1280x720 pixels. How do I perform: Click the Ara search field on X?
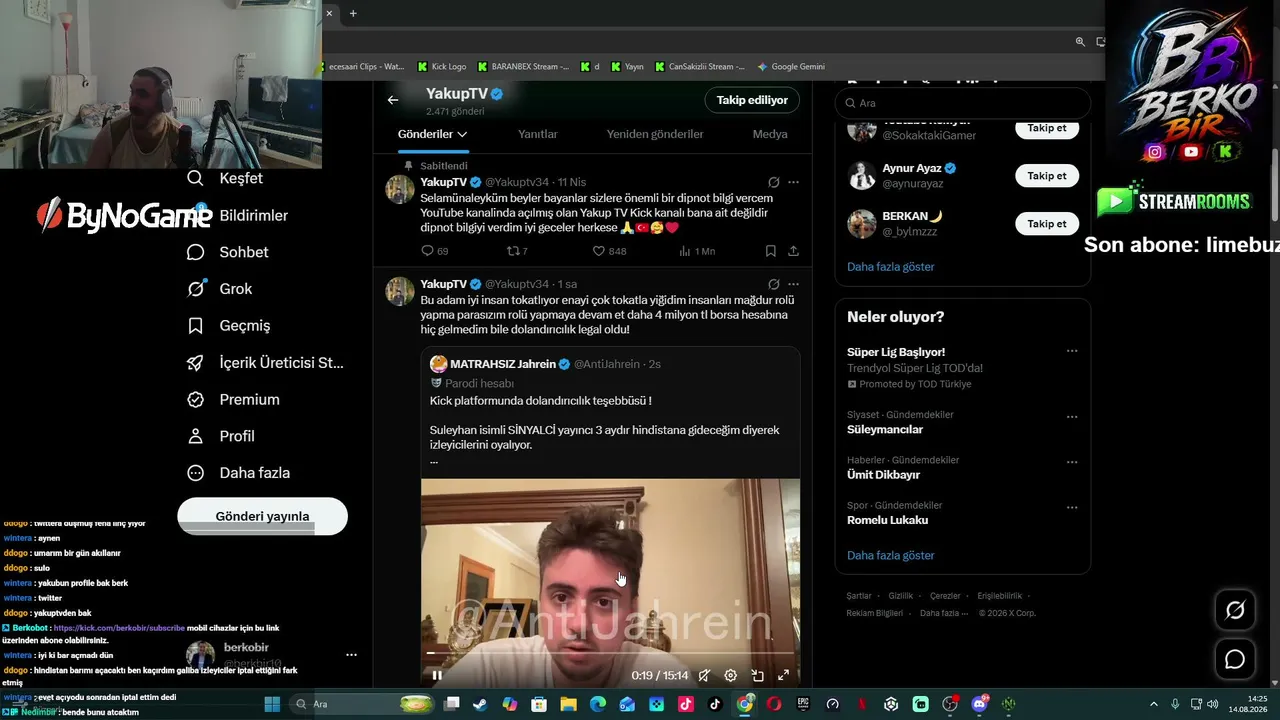(962, 103)
